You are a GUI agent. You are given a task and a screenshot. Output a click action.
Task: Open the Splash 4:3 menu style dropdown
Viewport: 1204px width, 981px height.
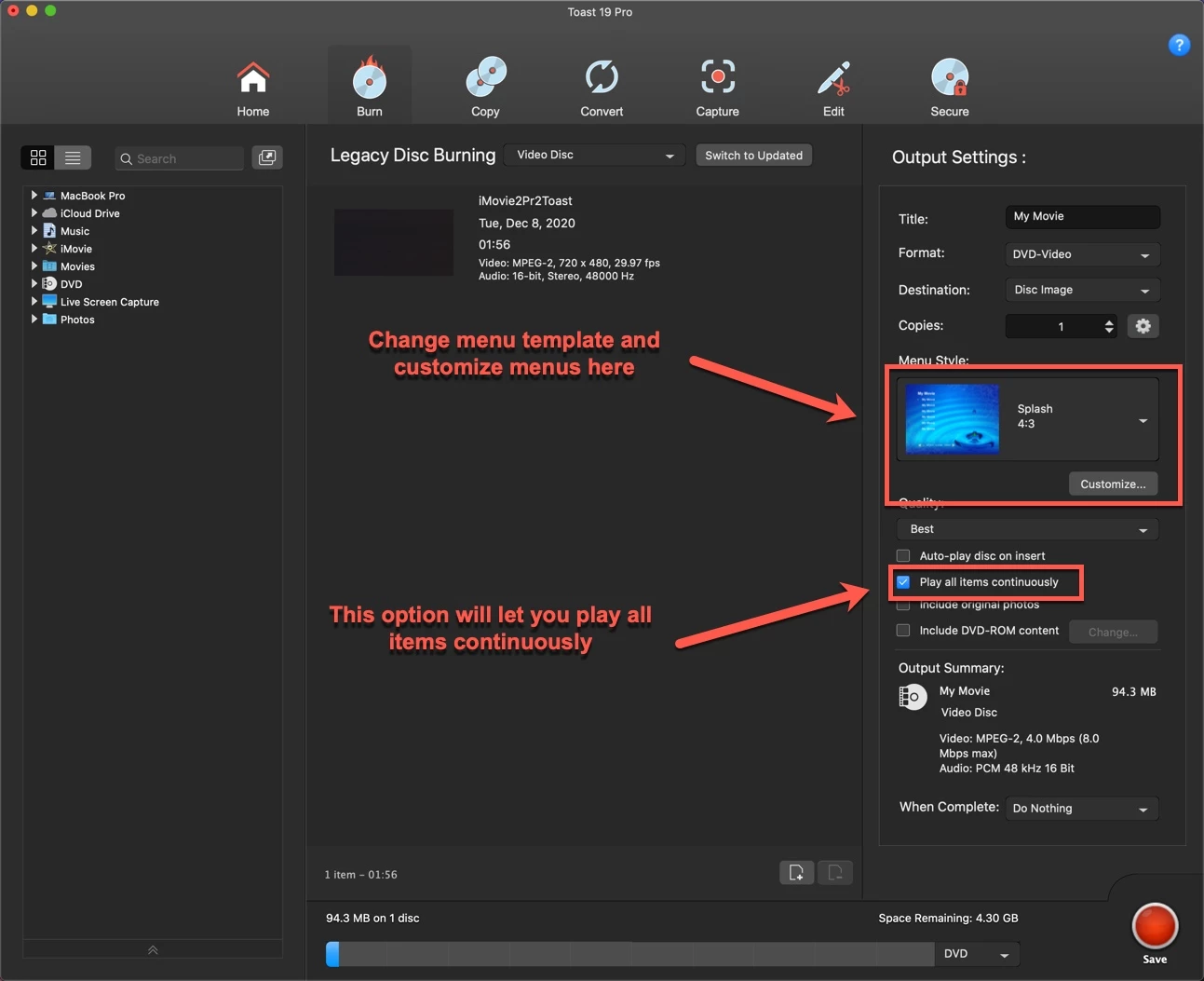pos(1028,419)
